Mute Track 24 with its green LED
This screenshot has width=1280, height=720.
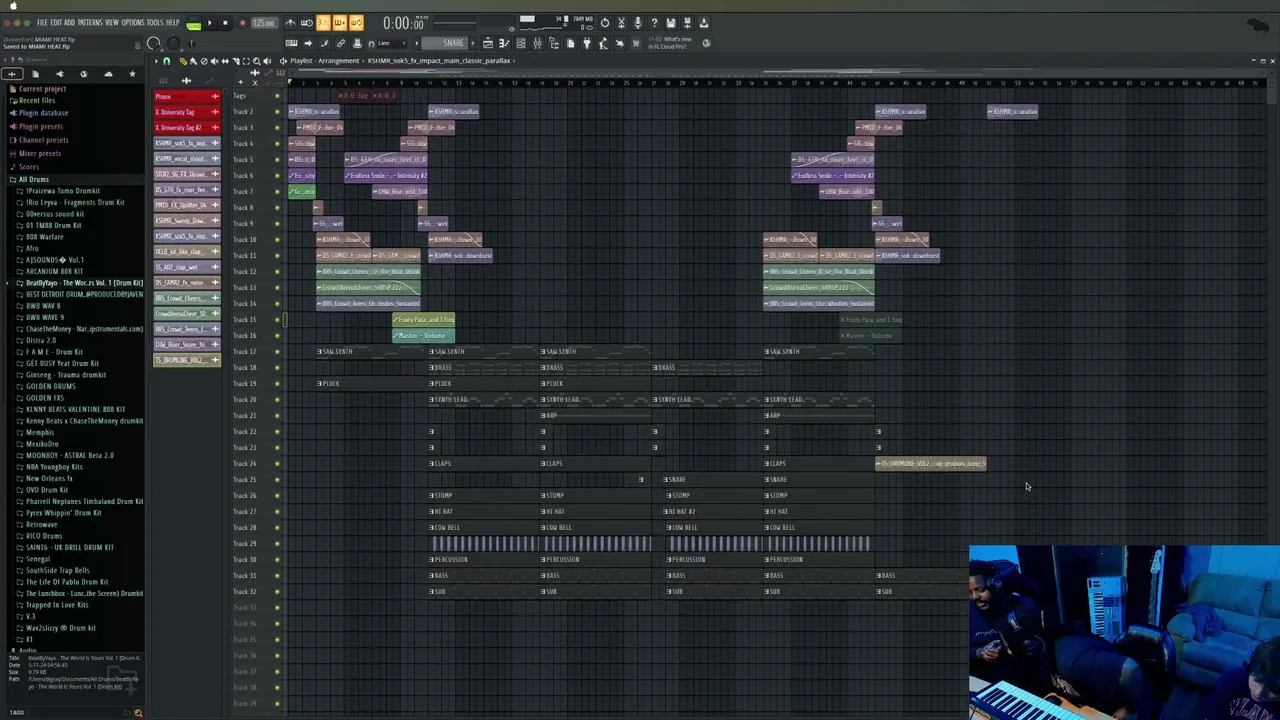point(277,463)
